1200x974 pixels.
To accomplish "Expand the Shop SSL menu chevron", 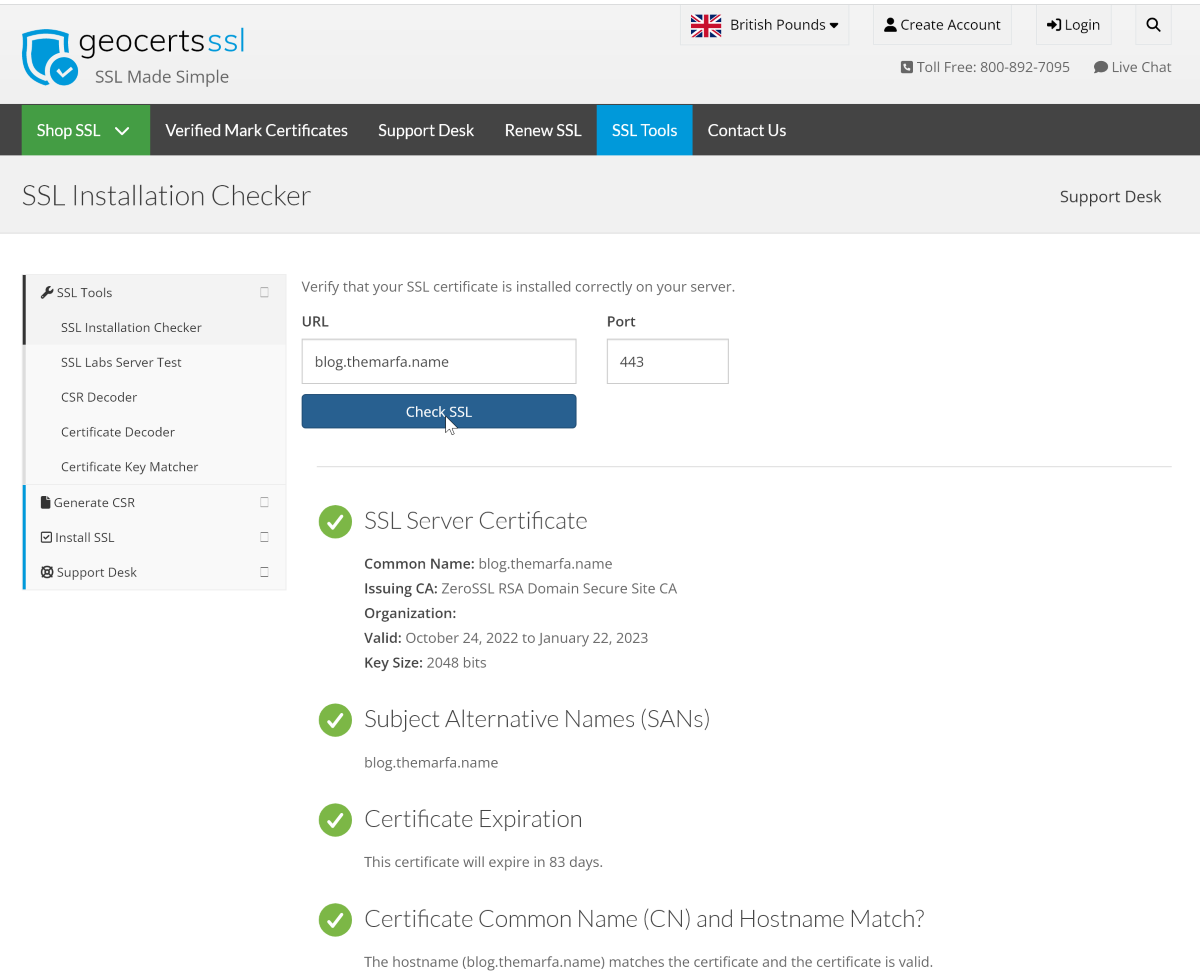I will [x=122, y=130].
